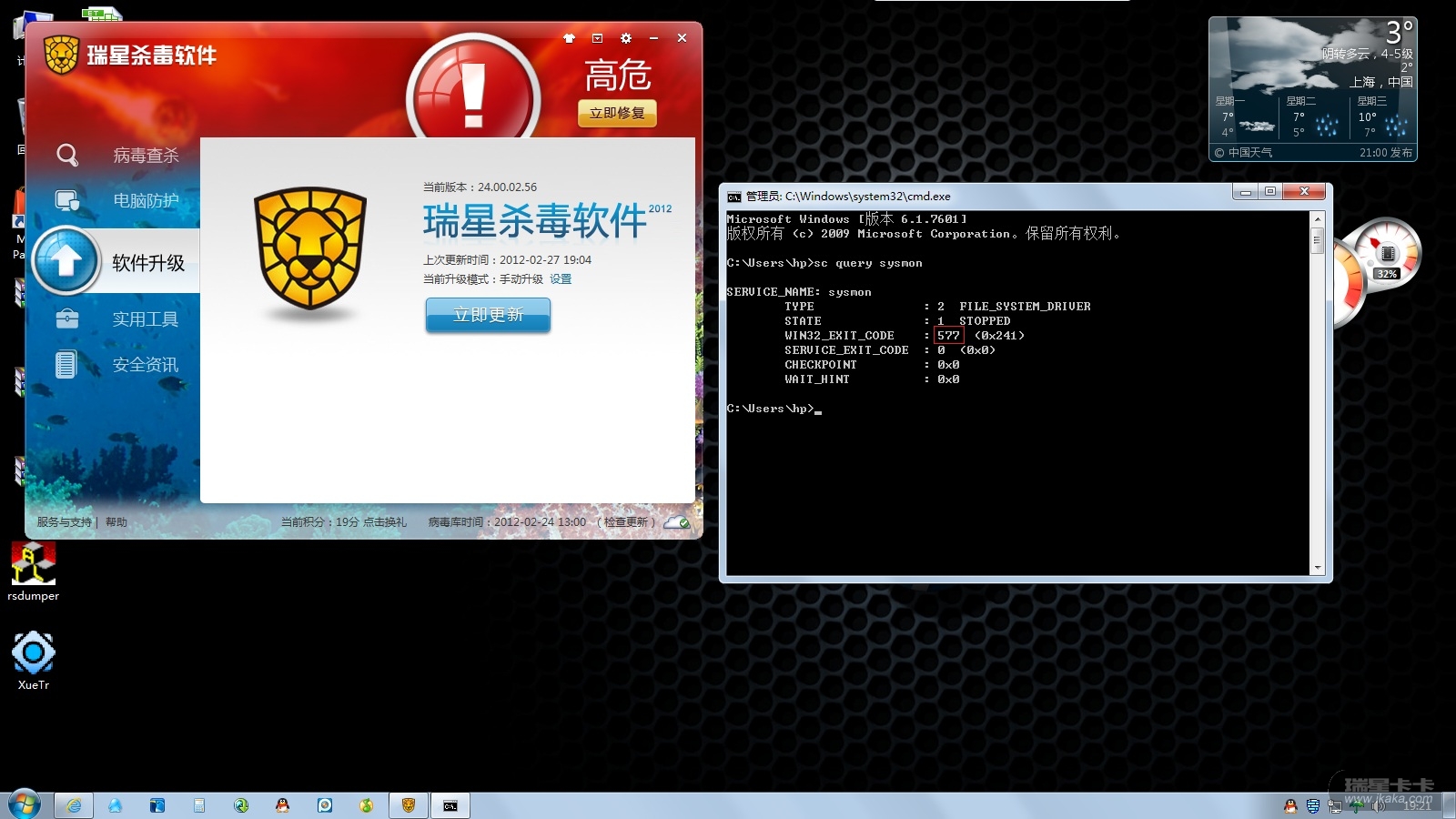Screen dimensions: 1456x819
Task: Click the 上海，中国 location in weather gadget
Action: [1381, 82]
